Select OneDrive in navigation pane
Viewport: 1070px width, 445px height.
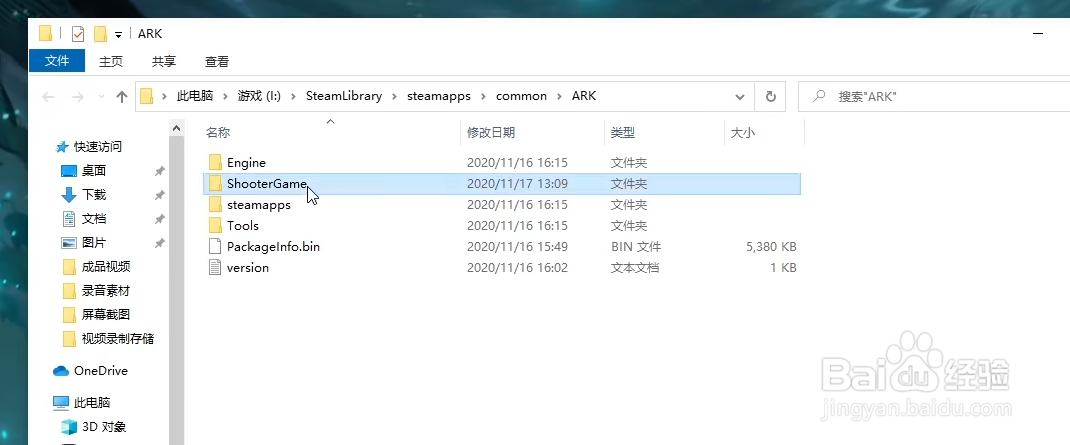coord(100,371)
